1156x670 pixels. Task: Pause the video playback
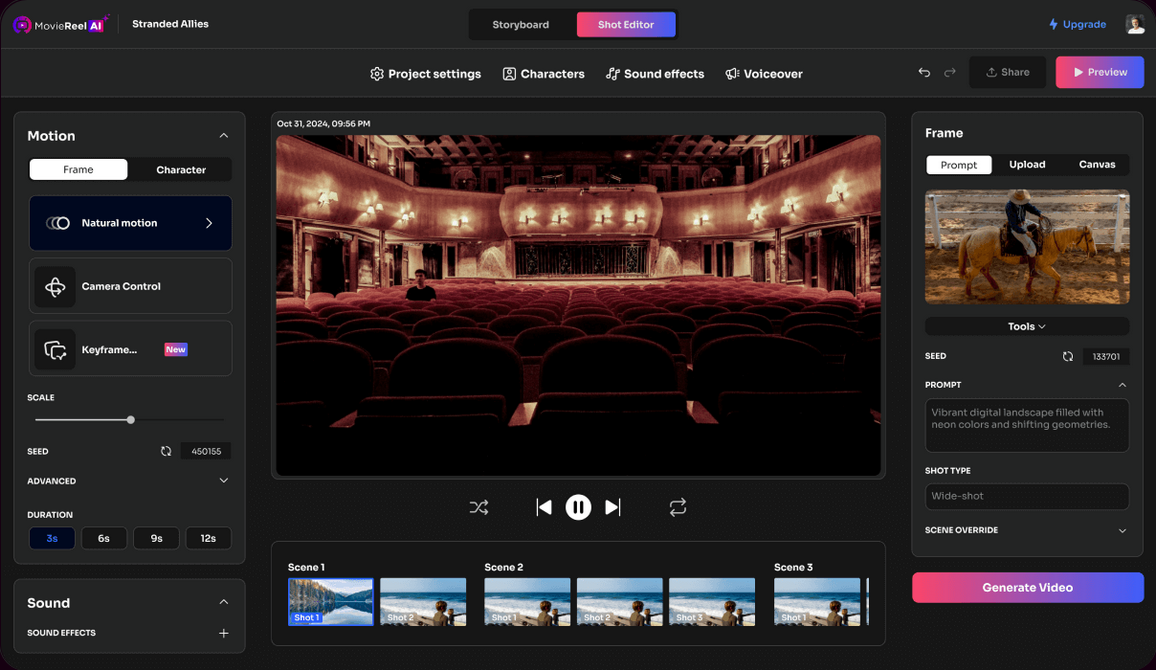click(578, 508)
